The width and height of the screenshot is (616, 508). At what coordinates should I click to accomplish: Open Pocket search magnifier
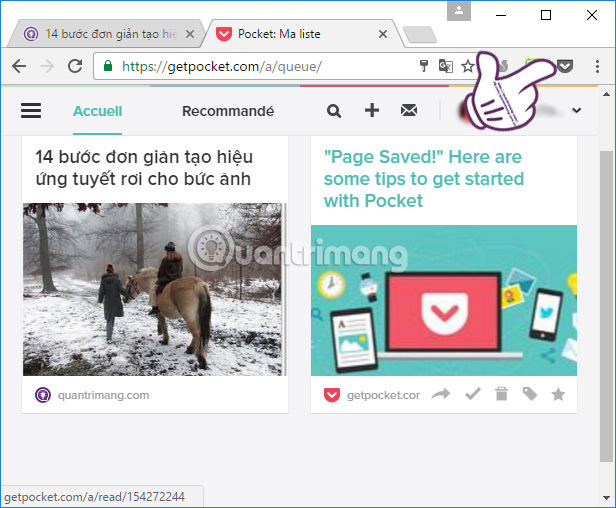[x=334, y=111]
